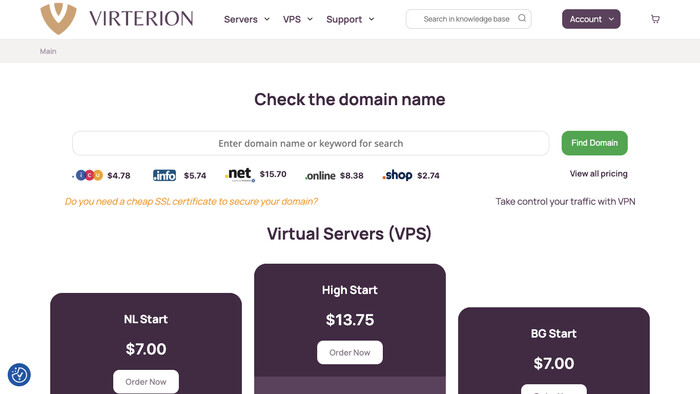This screenshot has width=700, height=394.
Task: Order the NL Start plan
Action: [146, 382]
